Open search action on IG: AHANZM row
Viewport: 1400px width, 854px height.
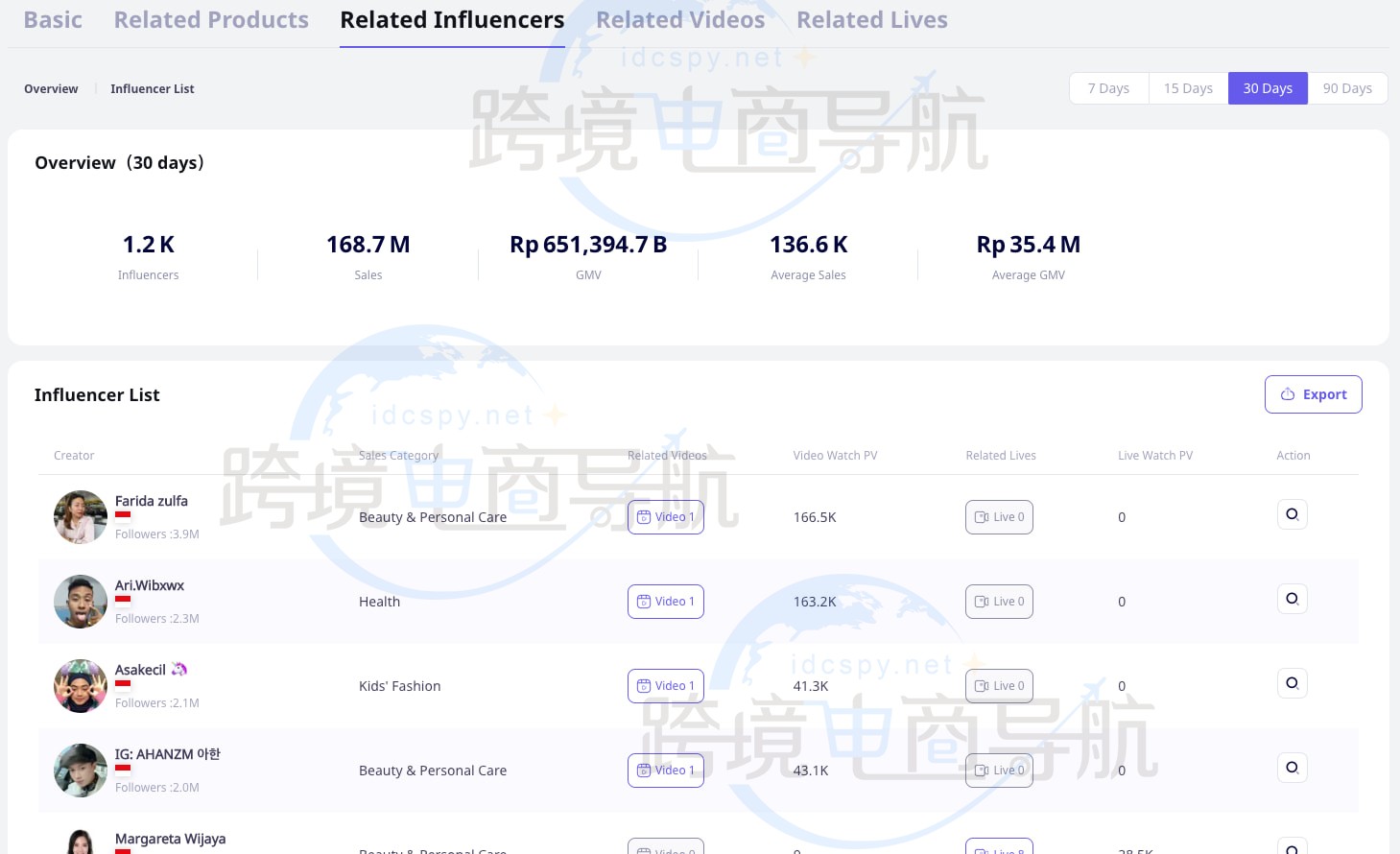point(1292,768)
